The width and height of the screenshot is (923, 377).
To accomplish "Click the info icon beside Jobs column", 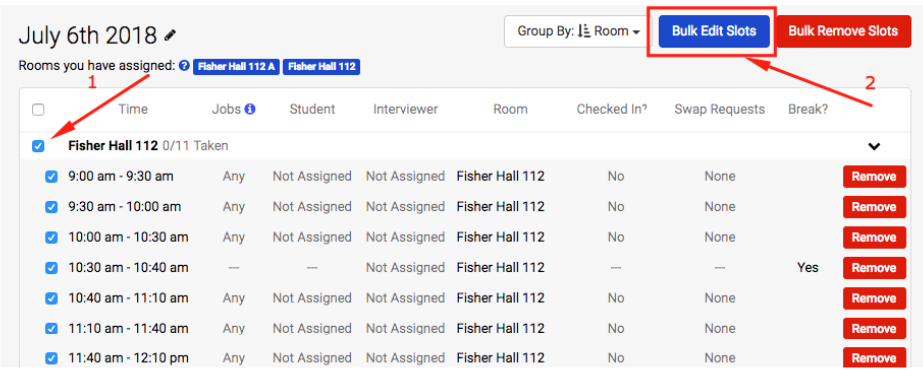I will [x=250, y=109].
